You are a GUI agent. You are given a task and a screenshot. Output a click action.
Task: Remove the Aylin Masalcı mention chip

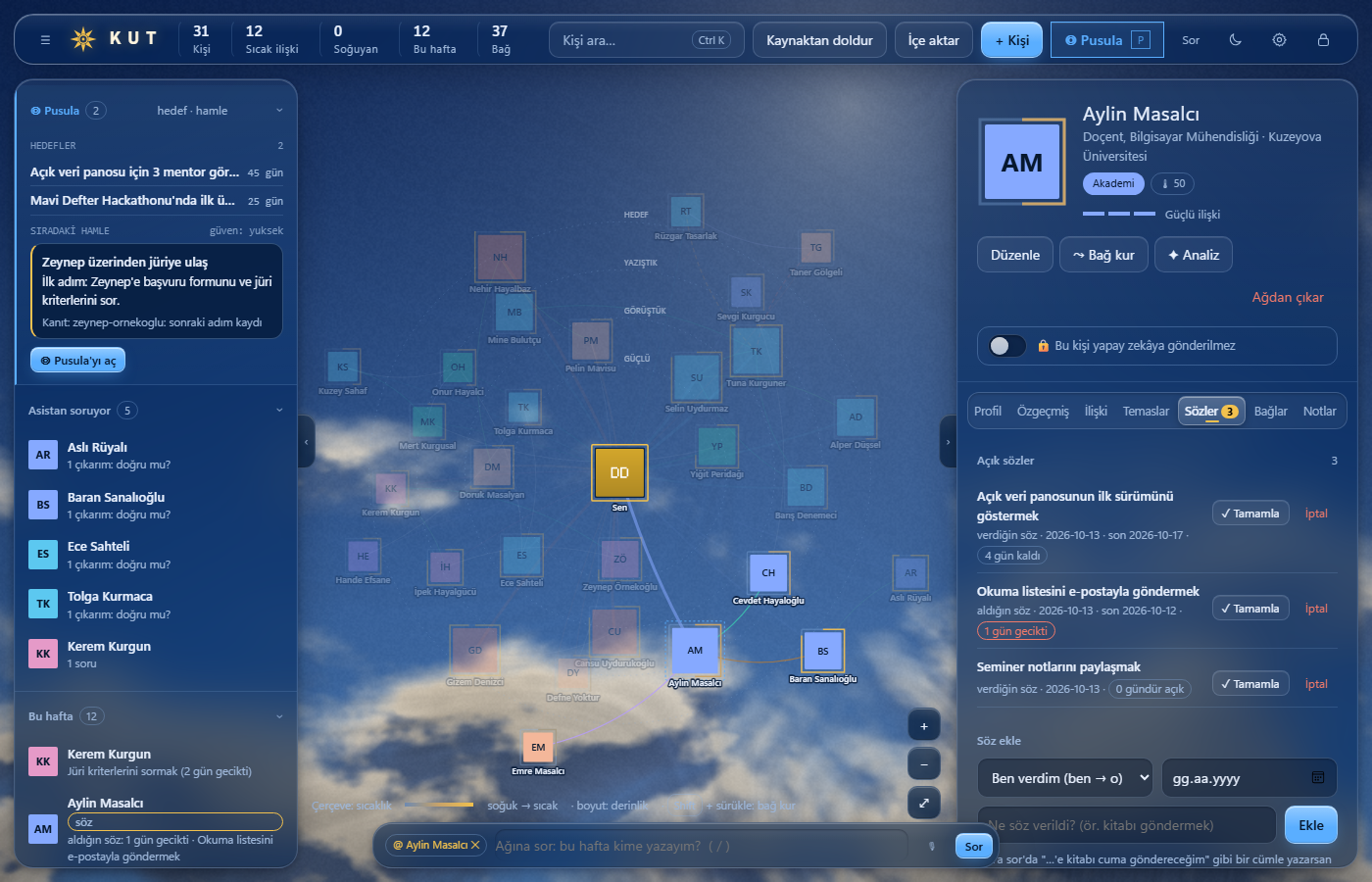click(475, 845)
